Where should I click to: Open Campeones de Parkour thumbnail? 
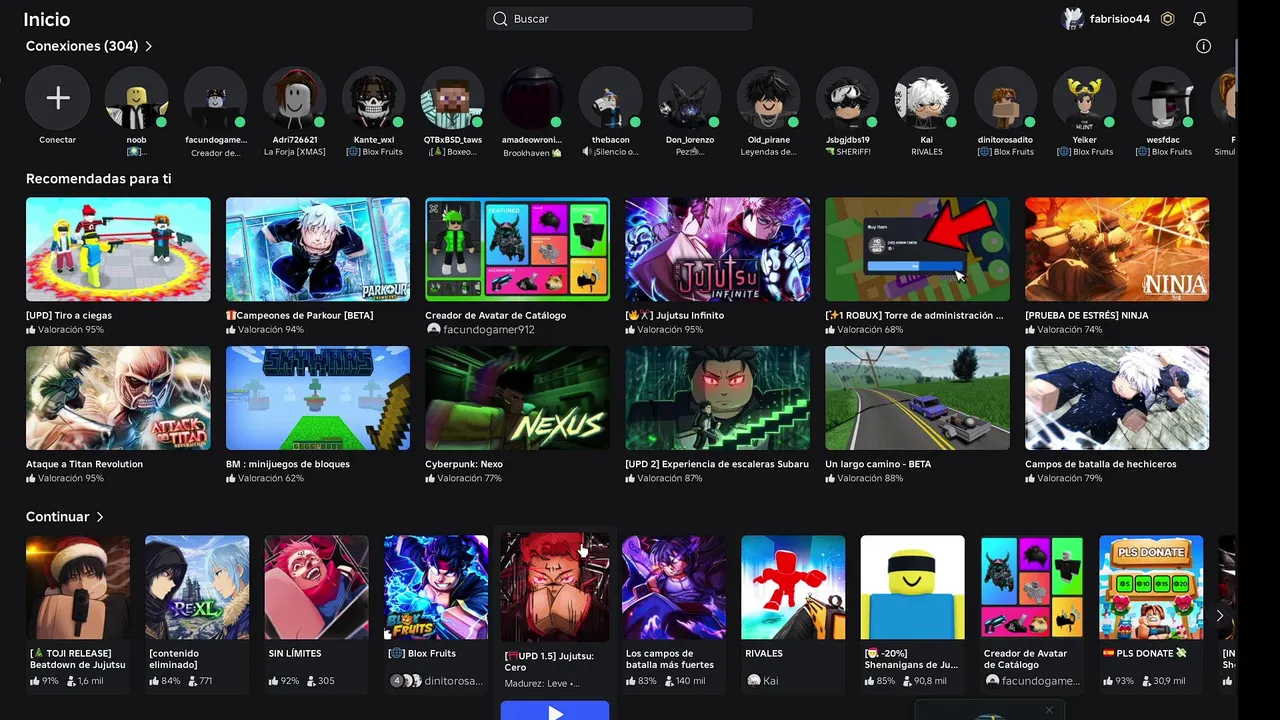(x=318, y=249)
